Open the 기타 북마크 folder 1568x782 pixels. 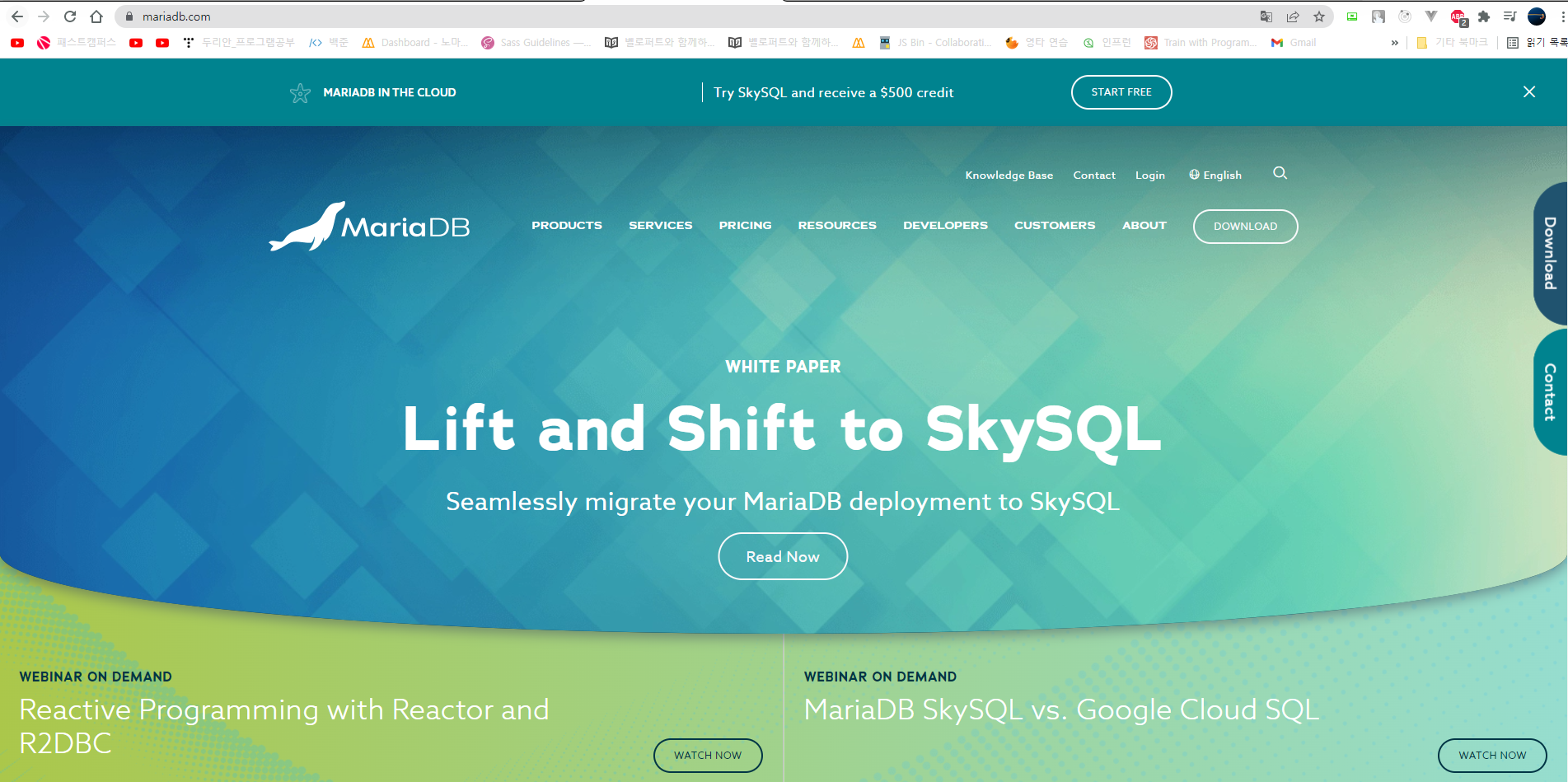[x=1452, y=43]
